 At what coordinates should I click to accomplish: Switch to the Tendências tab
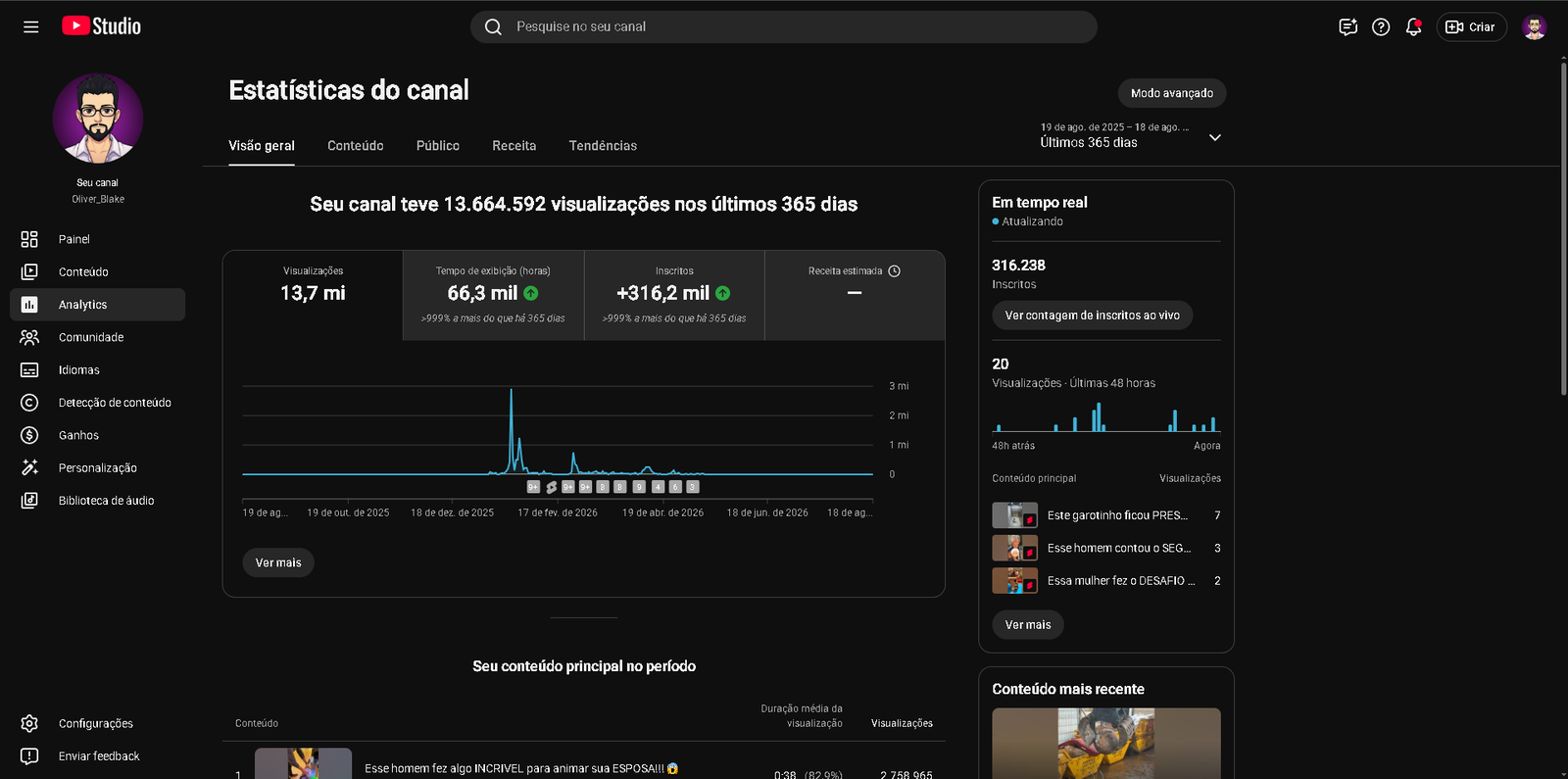pyautogui.click(x=603, y=146)
